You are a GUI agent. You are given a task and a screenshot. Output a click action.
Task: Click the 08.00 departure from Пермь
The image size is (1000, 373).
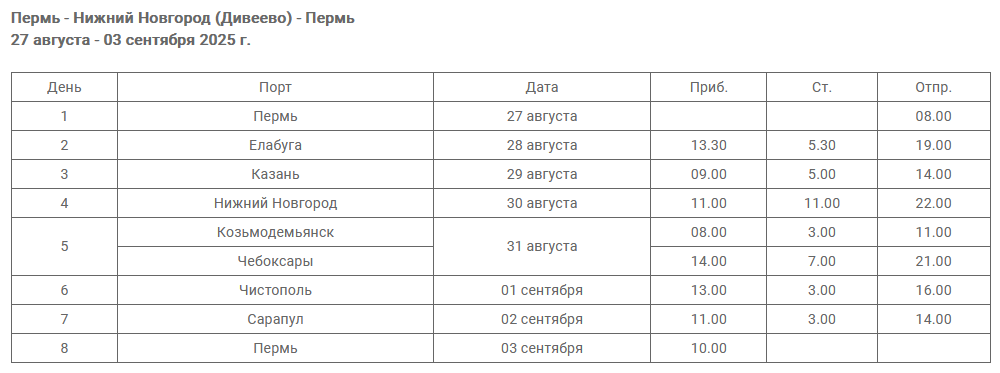(x=934, y=116)
